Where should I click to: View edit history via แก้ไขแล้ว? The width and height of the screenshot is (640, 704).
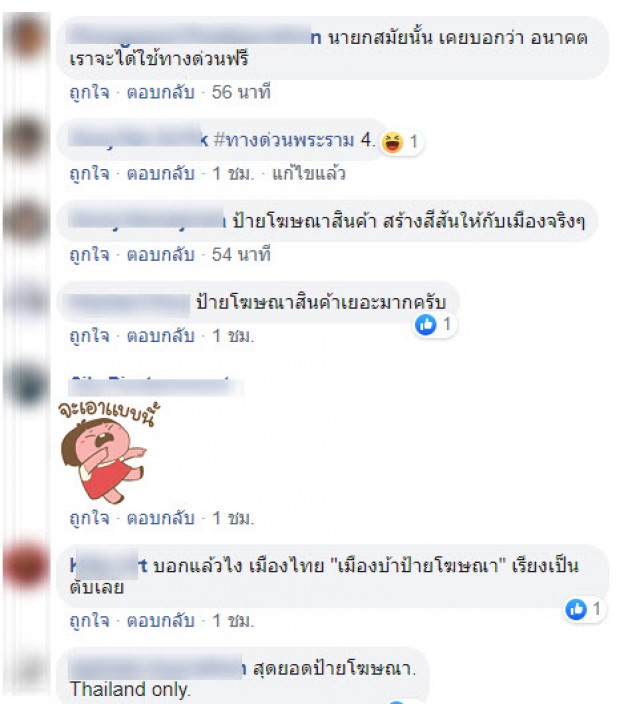pyautogui.click(x=309, y=174)
